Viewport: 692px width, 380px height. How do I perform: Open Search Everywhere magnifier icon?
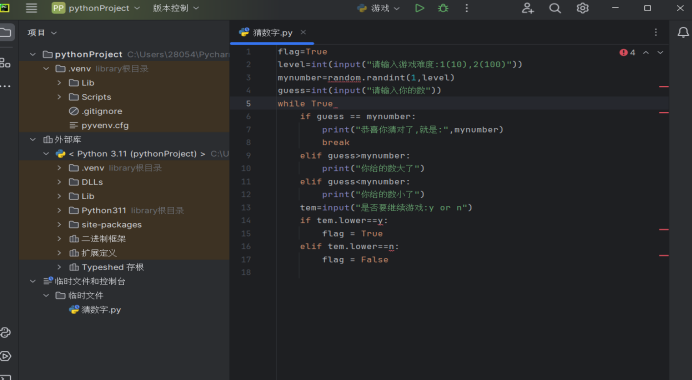555,8
